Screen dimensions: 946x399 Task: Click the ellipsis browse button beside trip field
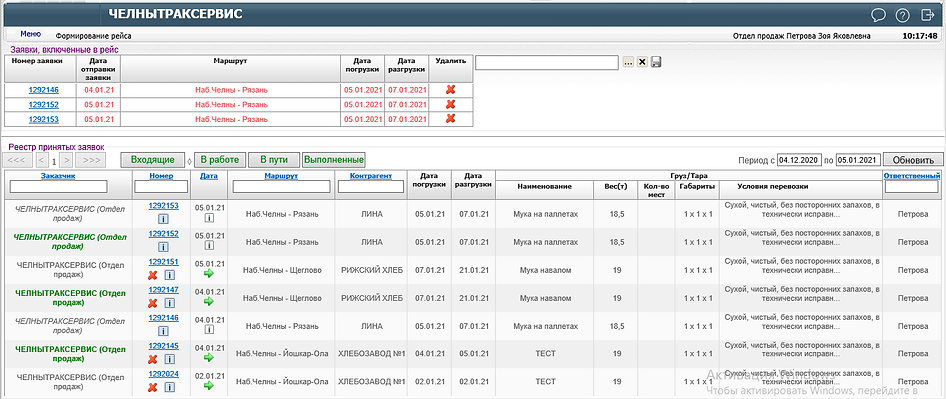628,62
